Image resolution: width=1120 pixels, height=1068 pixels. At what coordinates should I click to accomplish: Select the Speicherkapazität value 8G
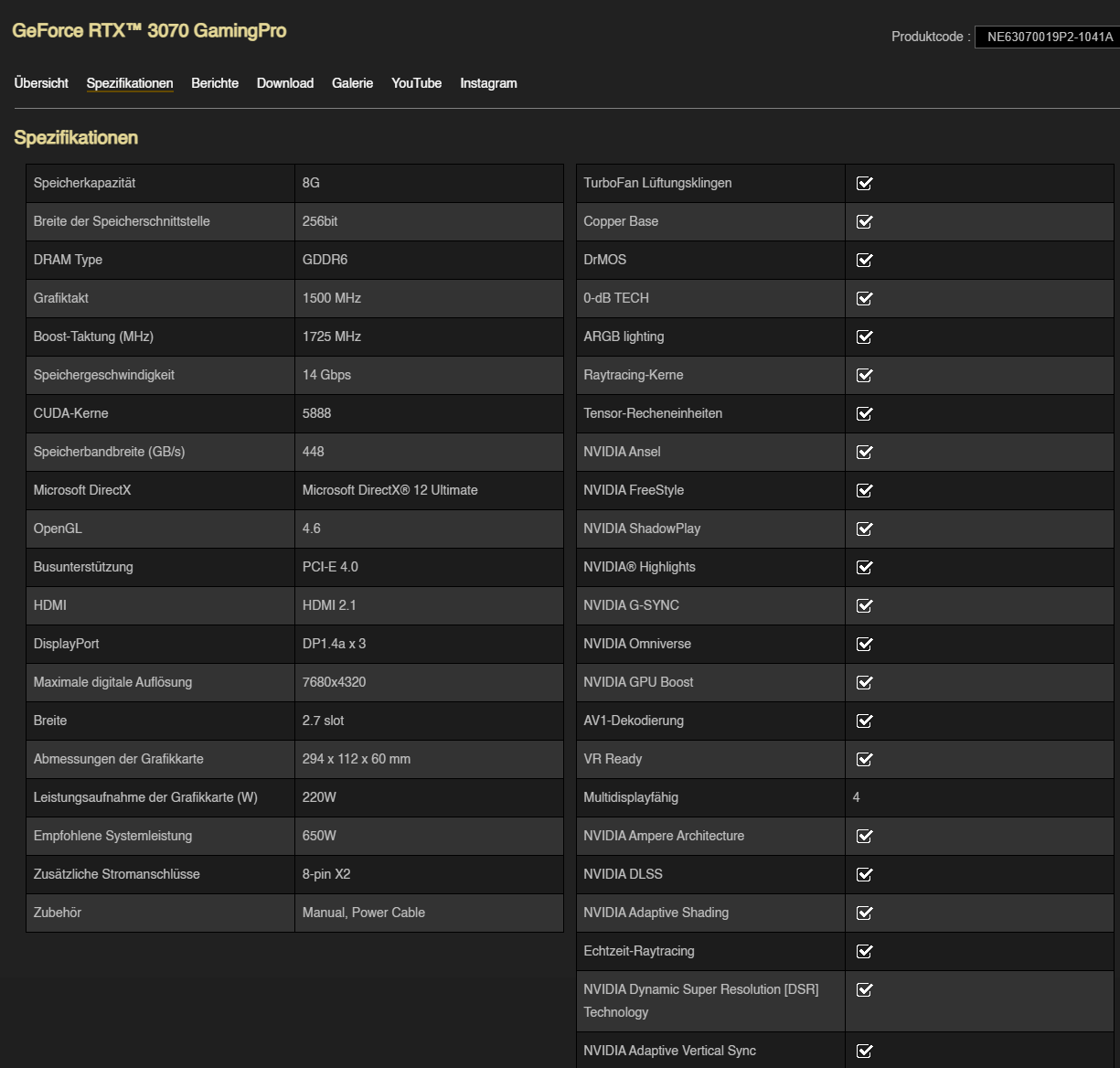pyautogui.click(x=311, y=183)
